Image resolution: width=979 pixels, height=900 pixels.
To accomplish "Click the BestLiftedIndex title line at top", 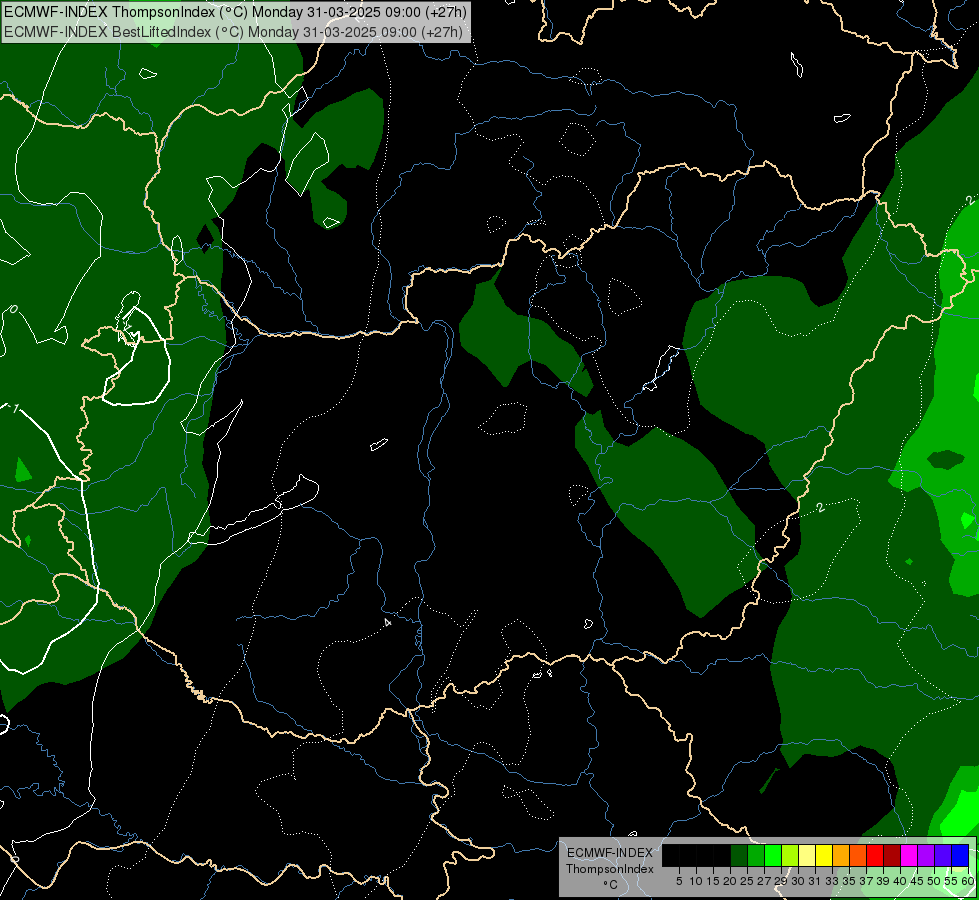I will 234,31.
